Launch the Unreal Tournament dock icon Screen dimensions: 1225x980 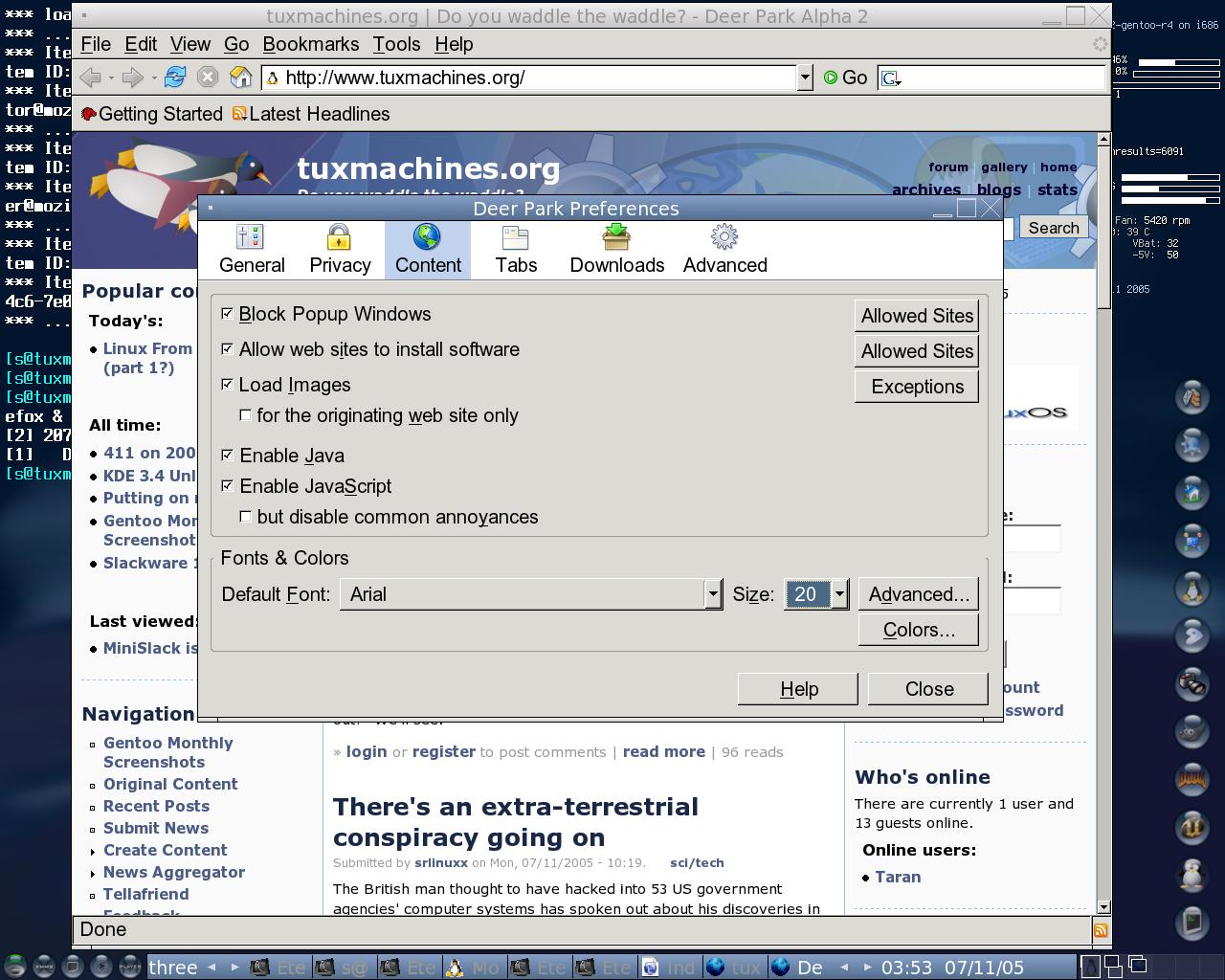tap(1192, 827)
